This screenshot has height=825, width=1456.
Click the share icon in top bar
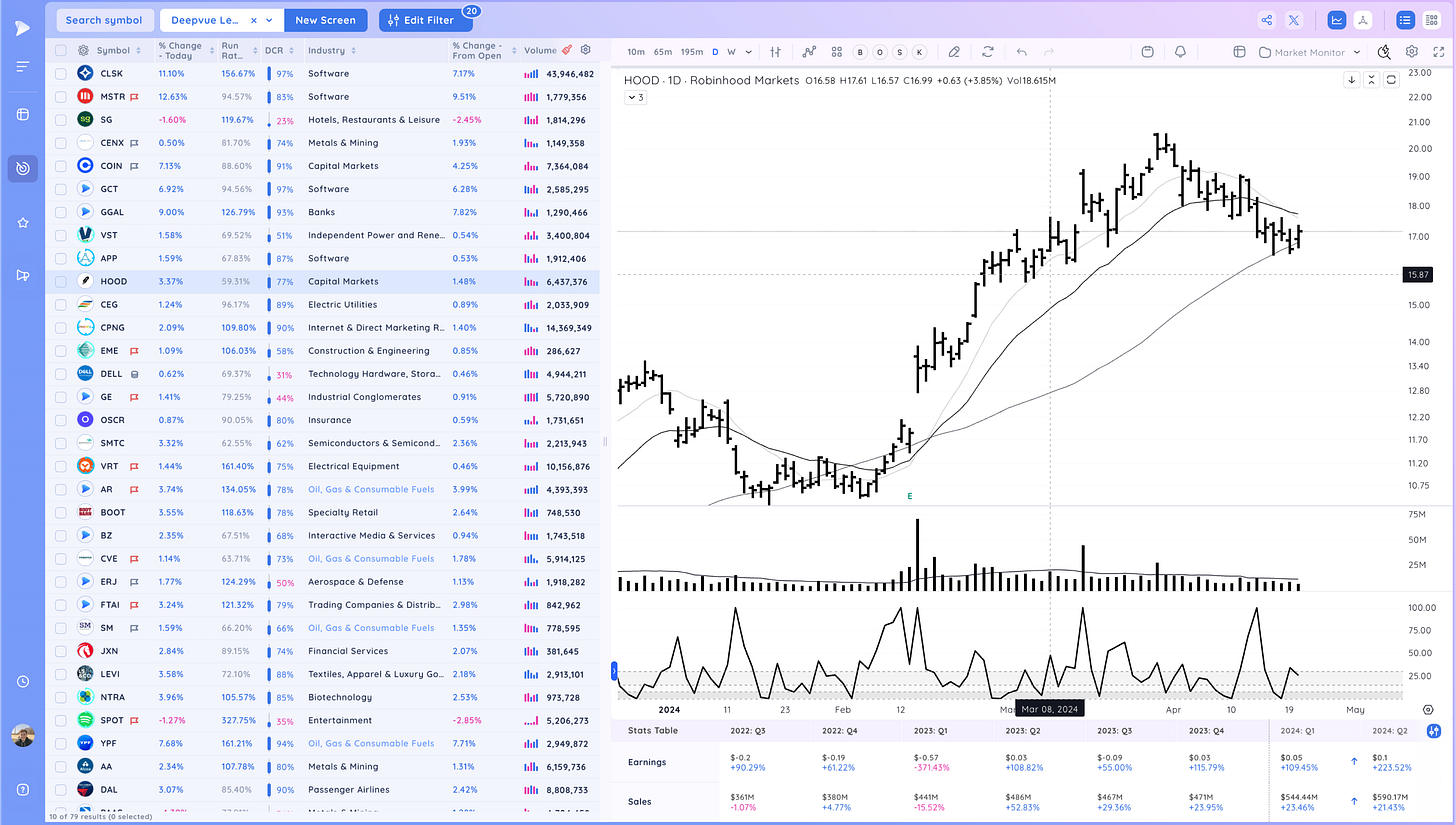tap(1267, 20)
